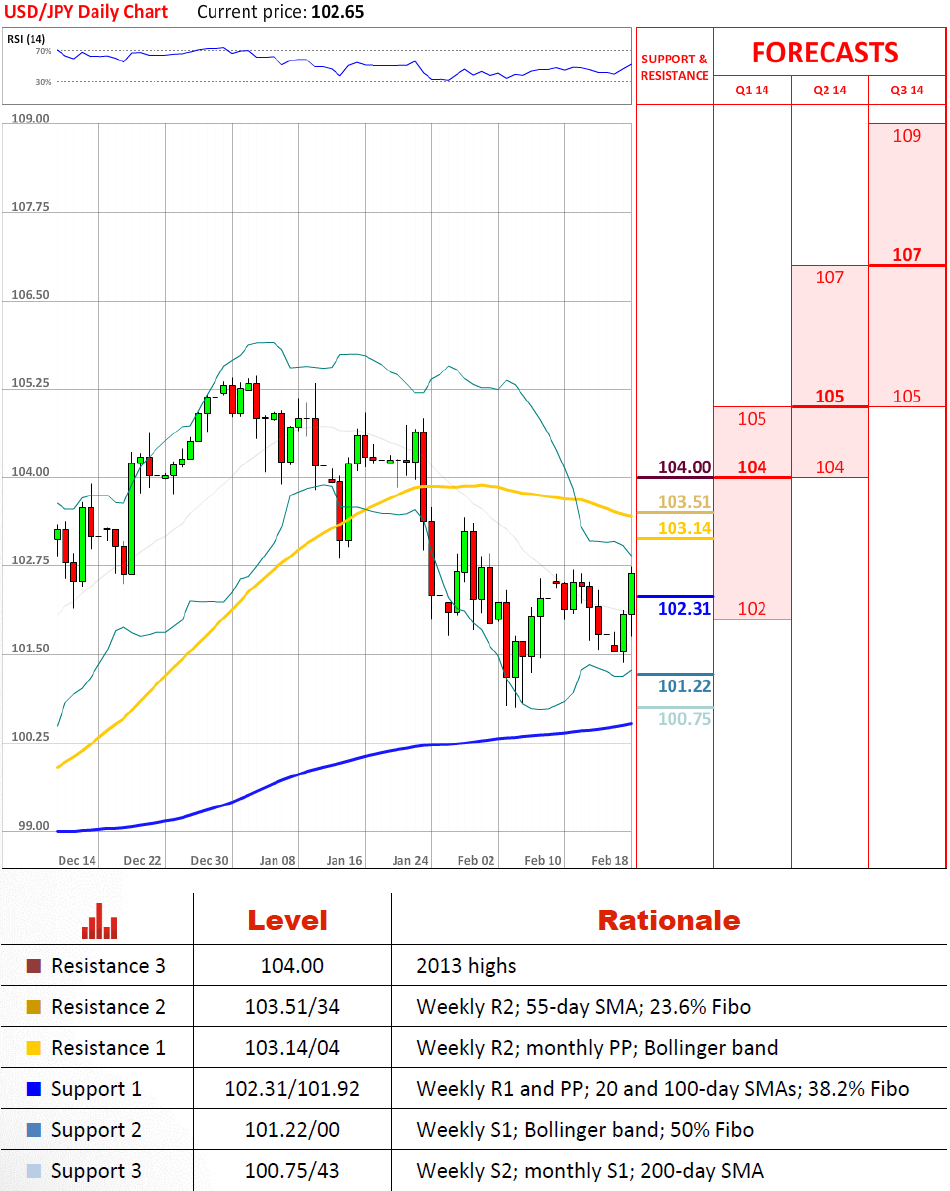Click the Support 2 steel-blue color swatch
This screenshot has width=950, height=1191.
tap(34, 1130)
